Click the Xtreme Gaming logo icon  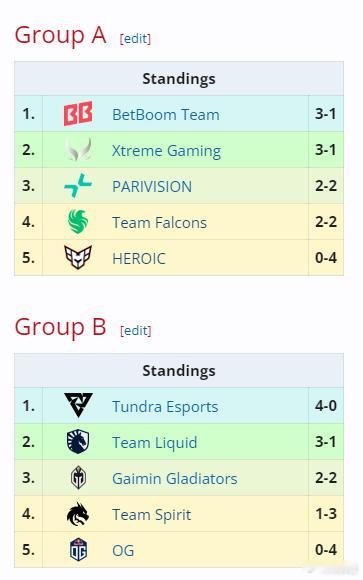tap(78, 149)
